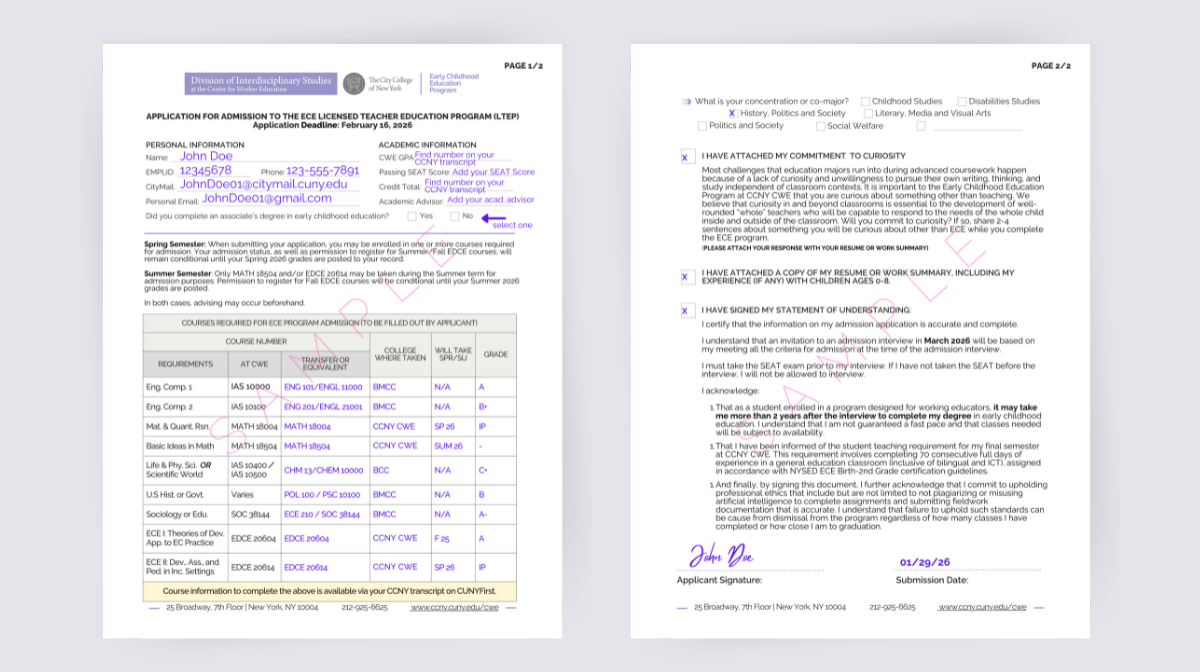
Task: Check the Yes box for associate's degree question
Action: point(412,216)
